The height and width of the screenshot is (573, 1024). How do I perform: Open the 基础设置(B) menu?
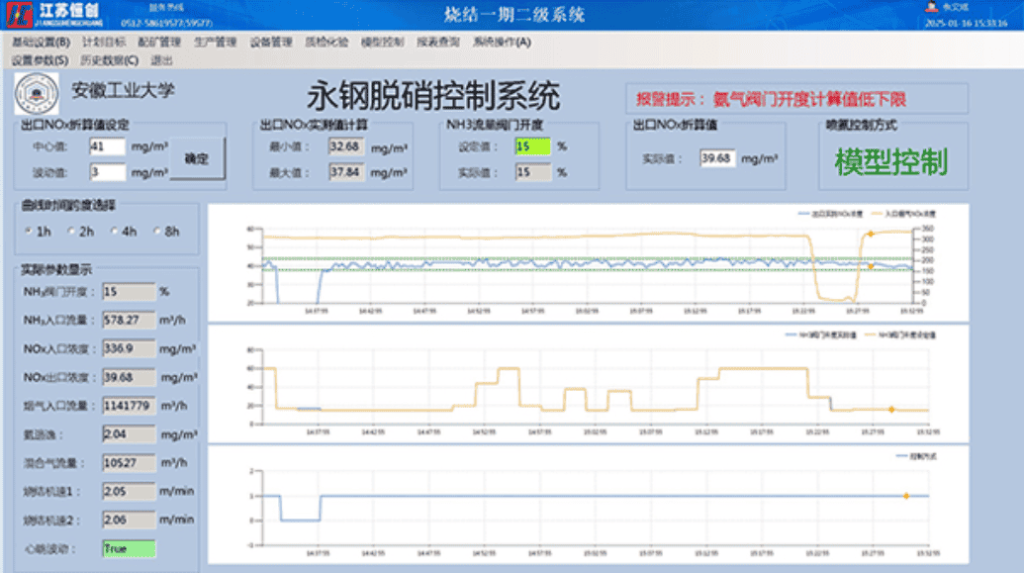pyautogui.click(x=41, y=43)
